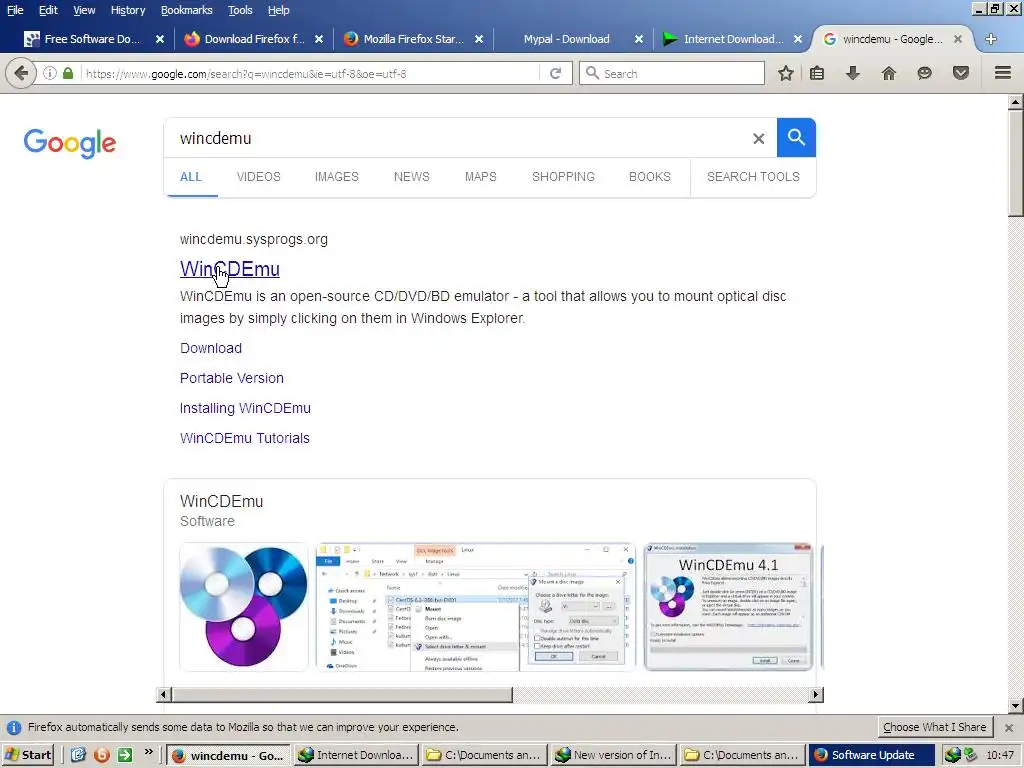The height and width of the screenshot is (768, 1024).
Task: Click the info icon in notification bar
Action: click(13, 728)
